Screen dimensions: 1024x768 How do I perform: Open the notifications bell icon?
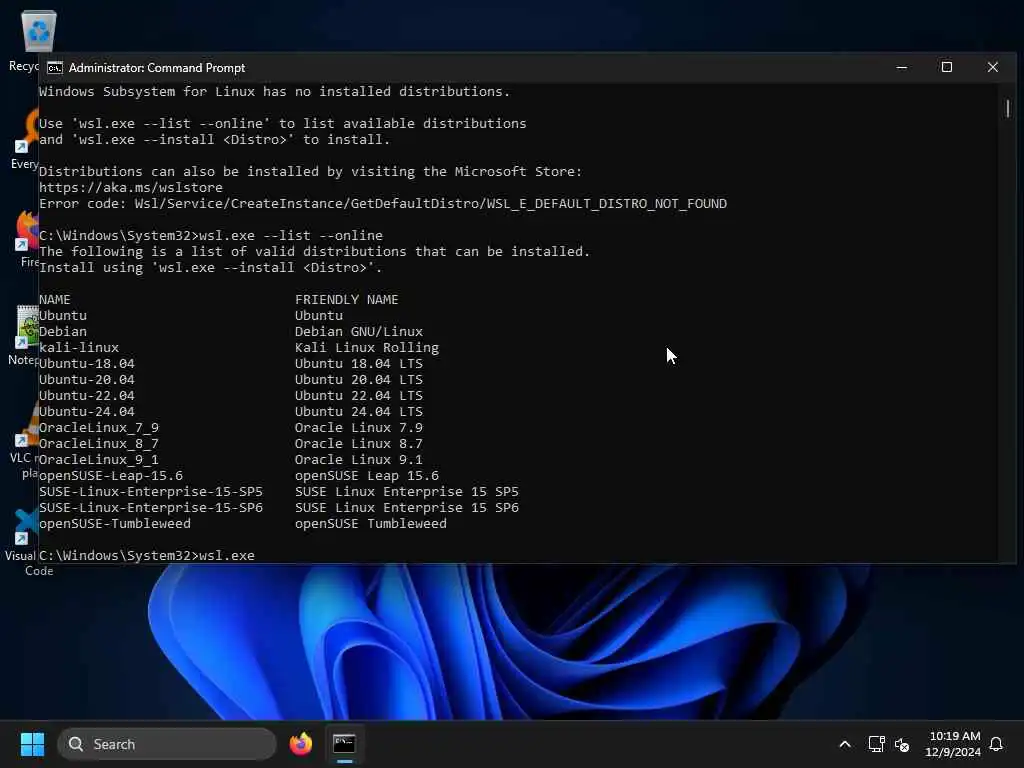(x=996, y=744)
